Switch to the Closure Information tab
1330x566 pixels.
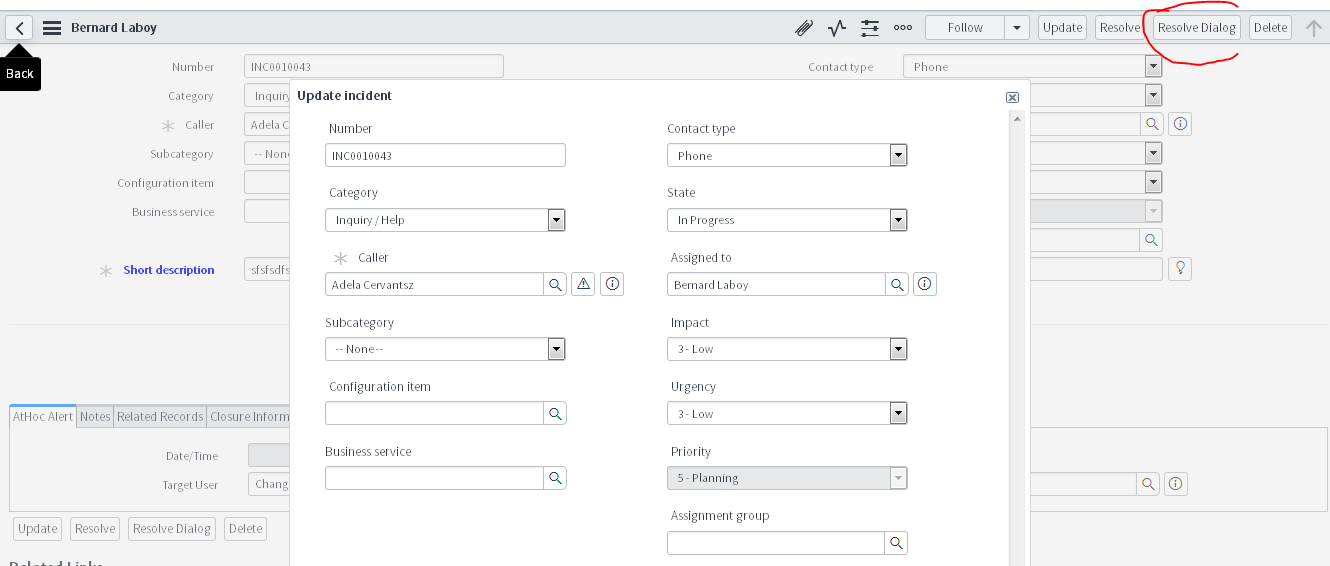click(249, 417)
